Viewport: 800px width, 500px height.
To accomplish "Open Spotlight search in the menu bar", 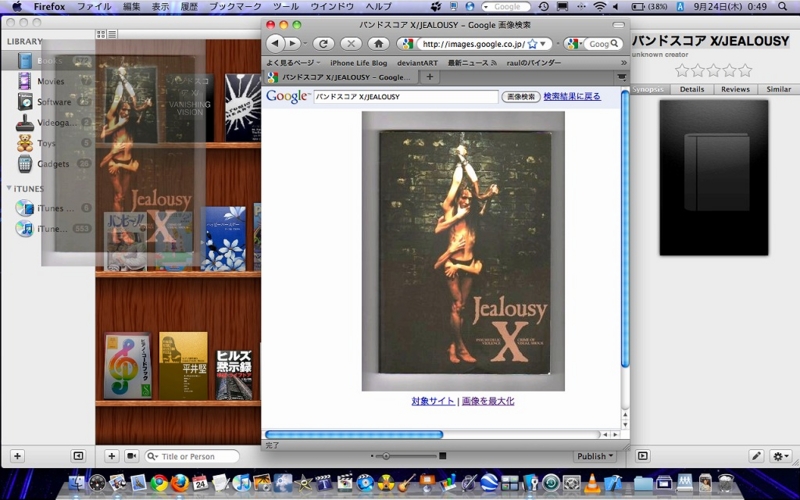I will (x=783, y=7).
